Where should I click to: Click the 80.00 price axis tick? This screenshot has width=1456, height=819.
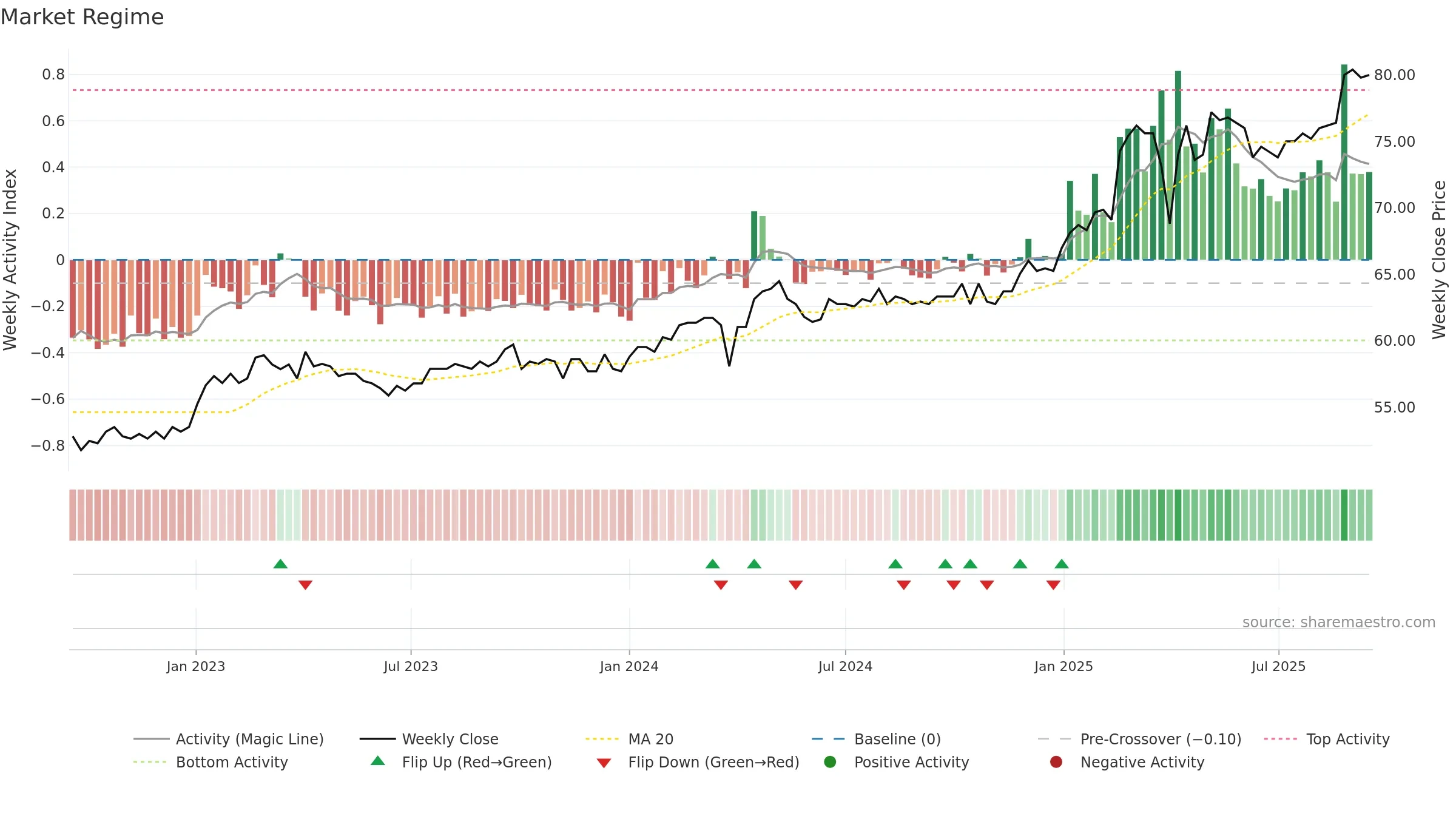[1395, 75]
